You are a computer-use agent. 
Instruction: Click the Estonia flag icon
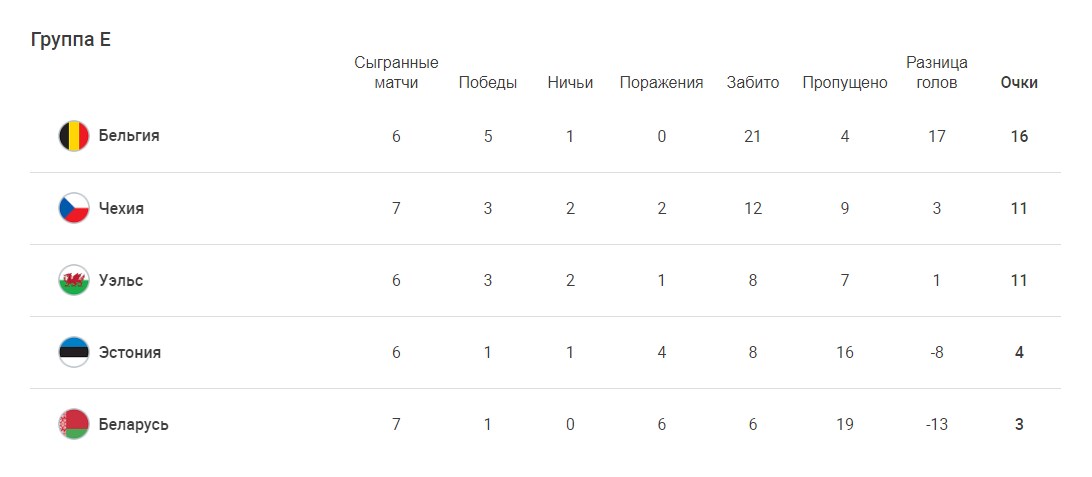[74, 352]
